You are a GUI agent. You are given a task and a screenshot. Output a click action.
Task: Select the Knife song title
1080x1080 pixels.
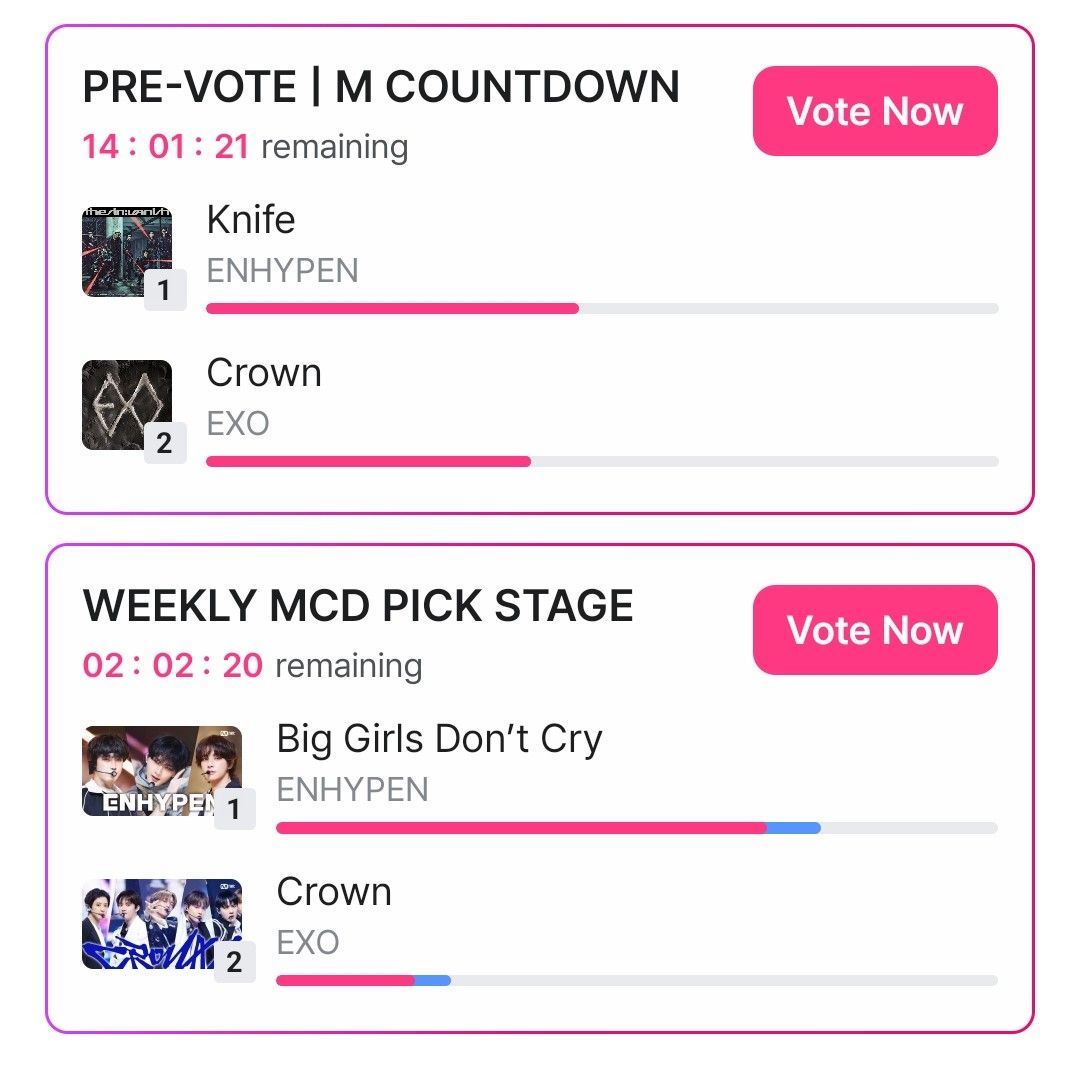(251, 220)
